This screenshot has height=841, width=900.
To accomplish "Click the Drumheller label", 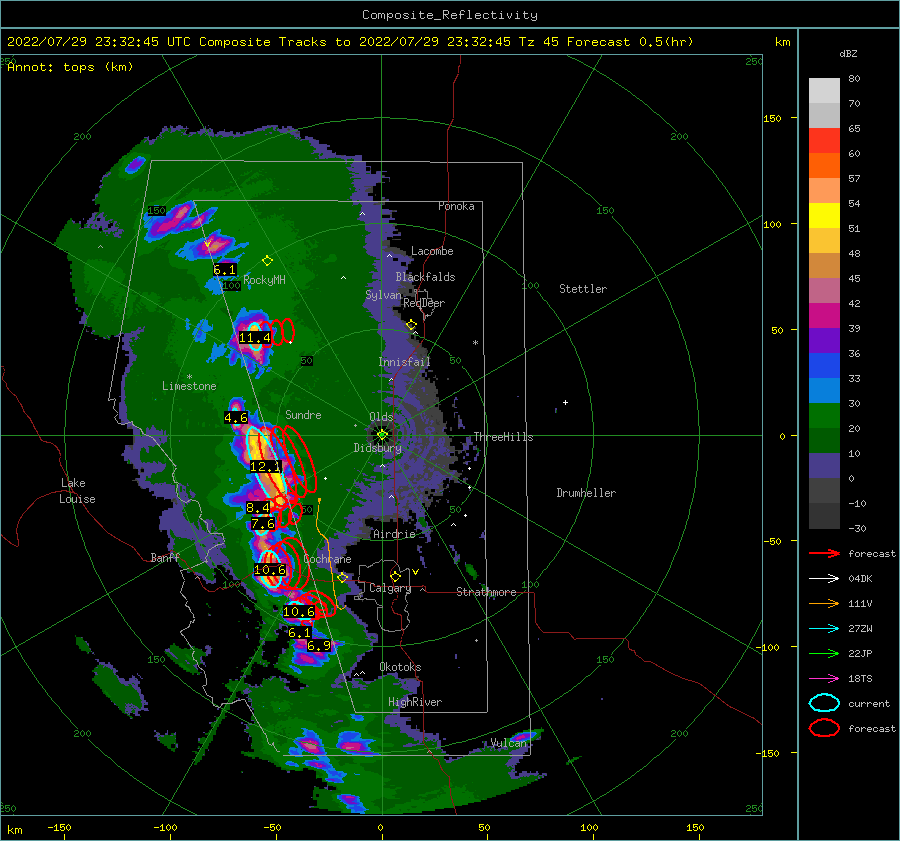I will pyautogui.click(x=586, y=493).
